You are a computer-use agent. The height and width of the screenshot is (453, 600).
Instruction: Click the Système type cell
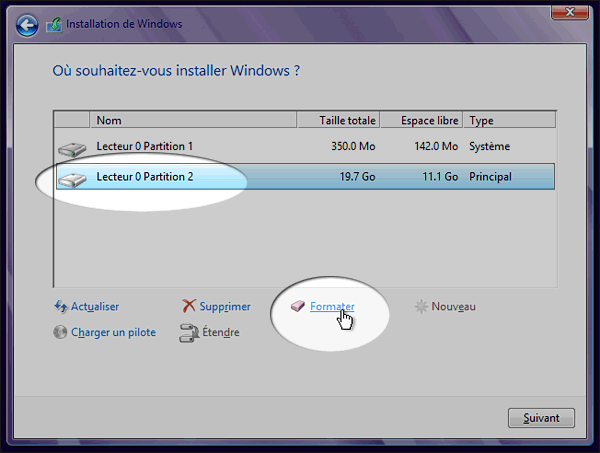coord(489,146)
